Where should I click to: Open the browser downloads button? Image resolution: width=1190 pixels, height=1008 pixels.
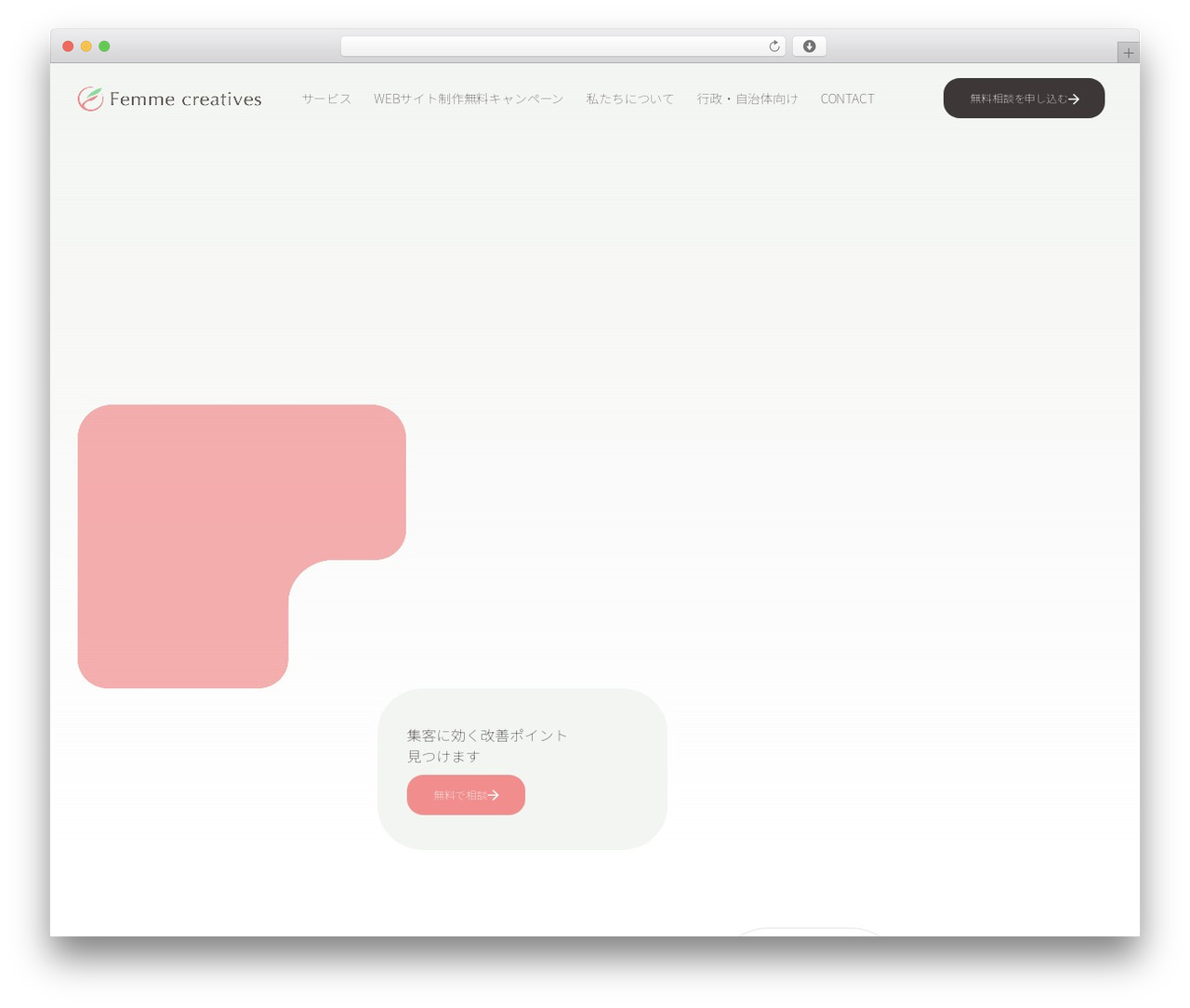click(x=809, y=46)
